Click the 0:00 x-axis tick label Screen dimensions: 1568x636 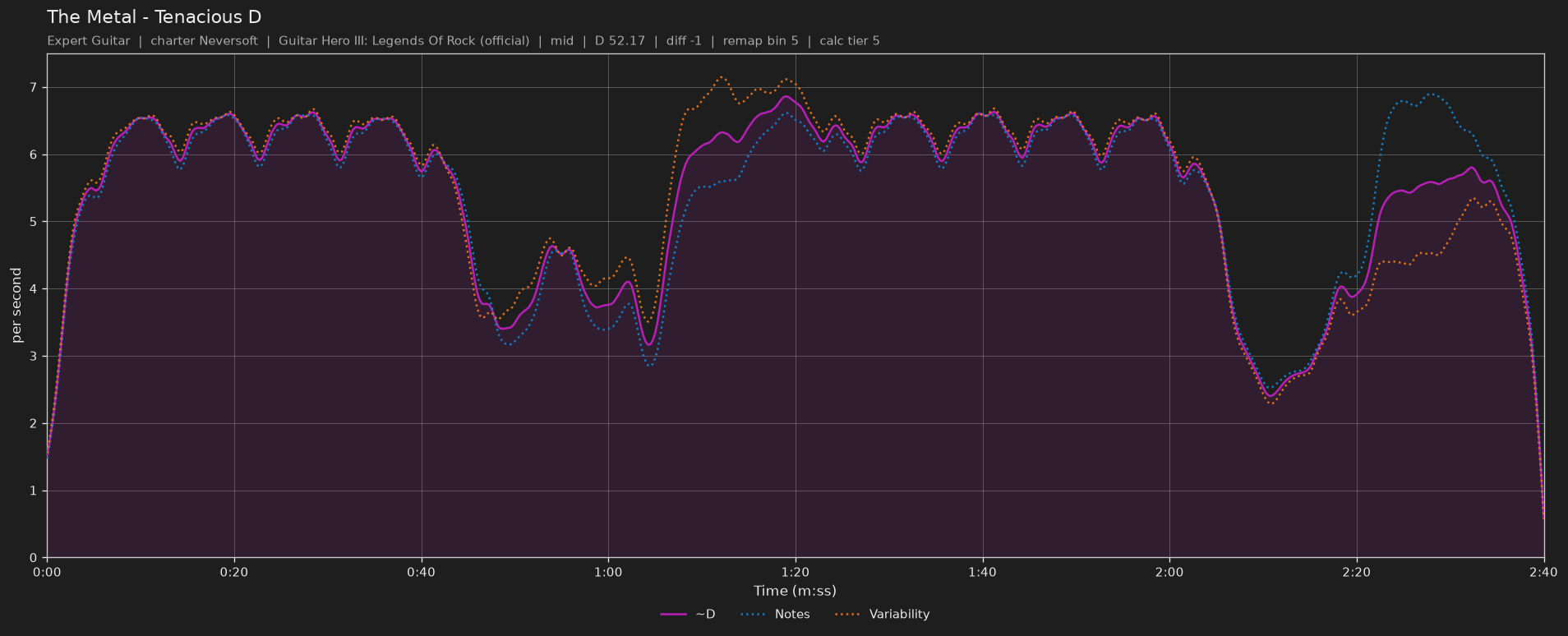(x=47, y=572)
